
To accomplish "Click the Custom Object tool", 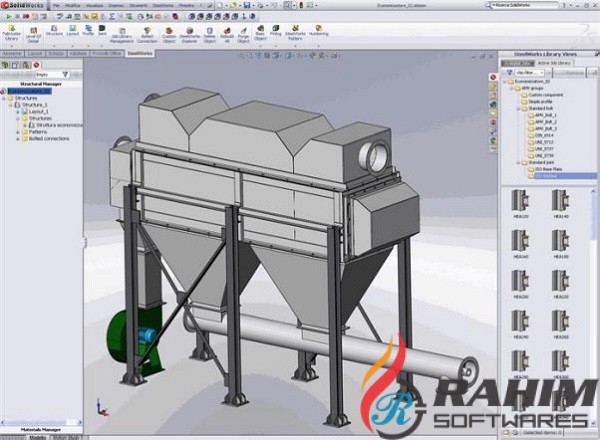I will pos(169,35).
